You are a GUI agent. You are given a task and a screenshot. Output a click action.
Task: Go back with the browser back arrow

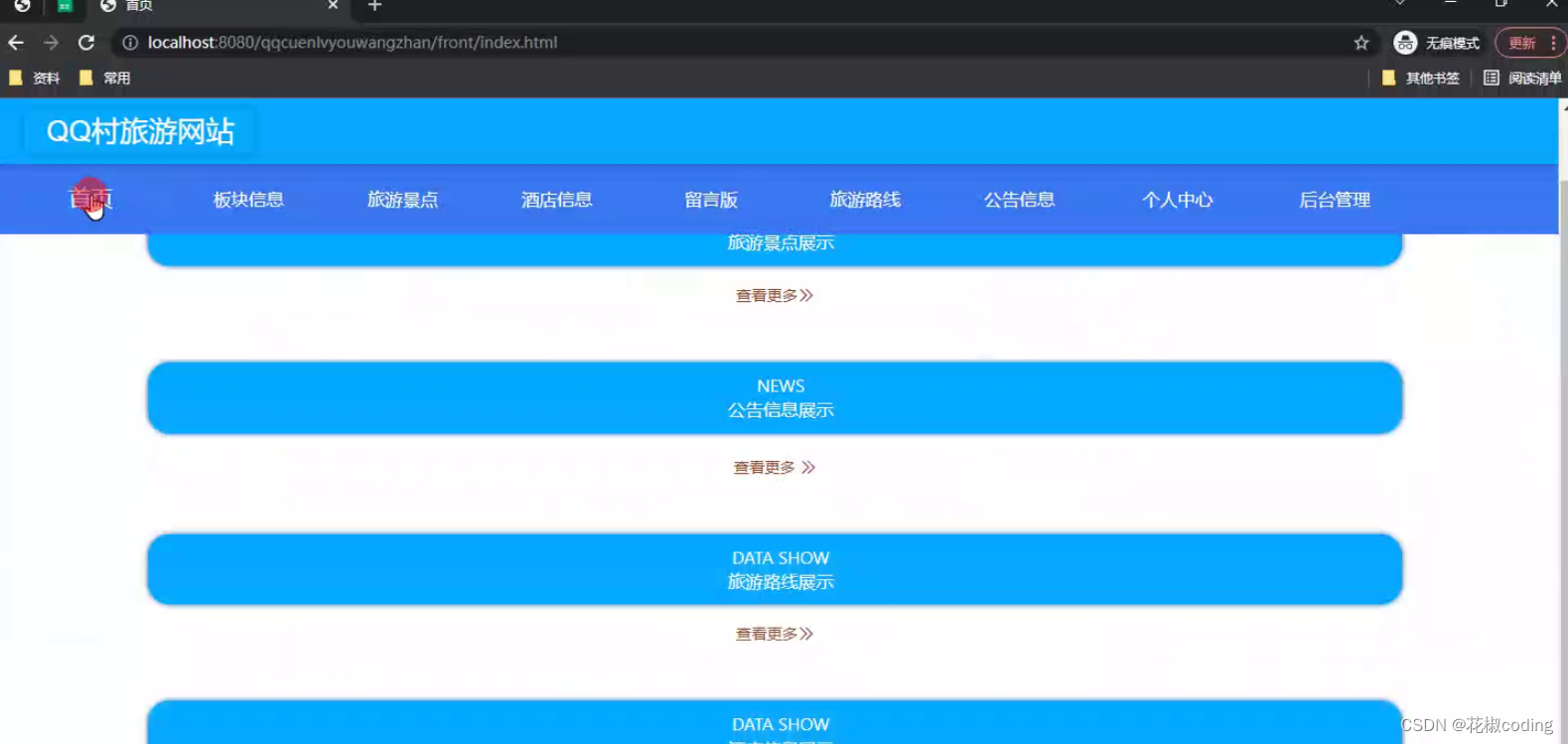pyautogui.click(x=16, y=43)
